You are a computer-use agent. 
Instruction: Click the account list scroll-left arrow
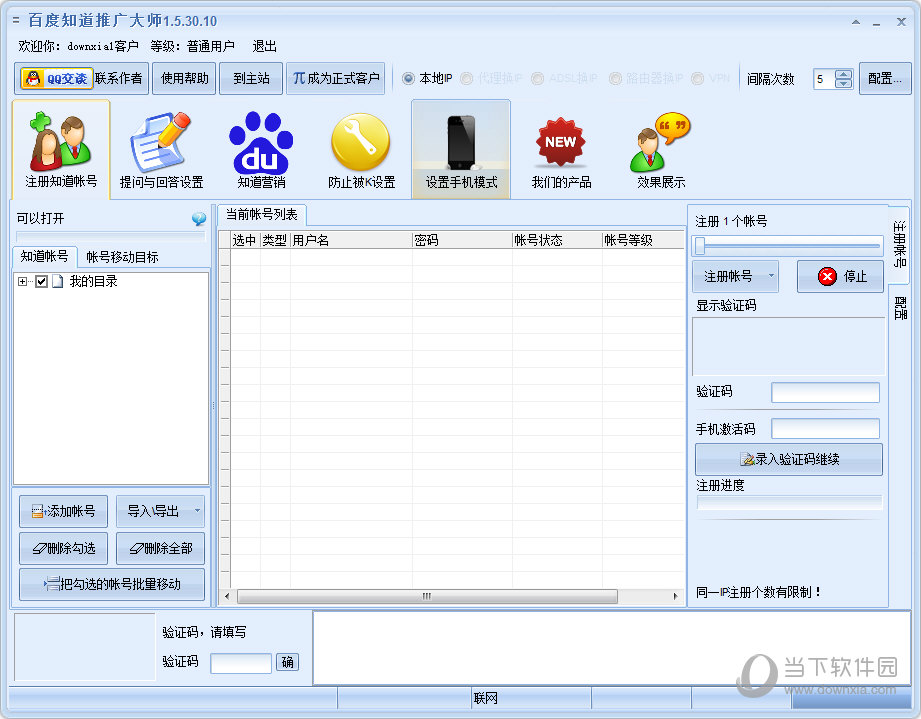pos(227,596)
